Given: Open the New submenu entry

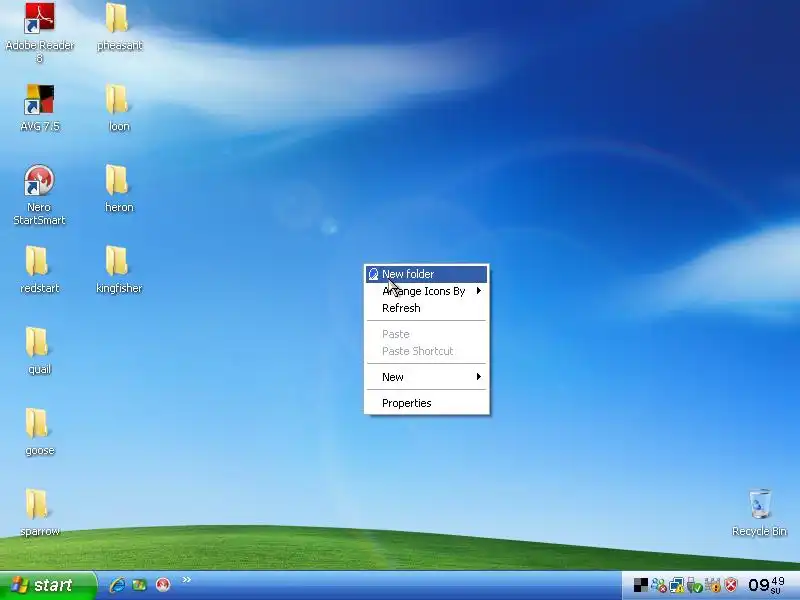Looking at the screenshot, I should point(427,377).
